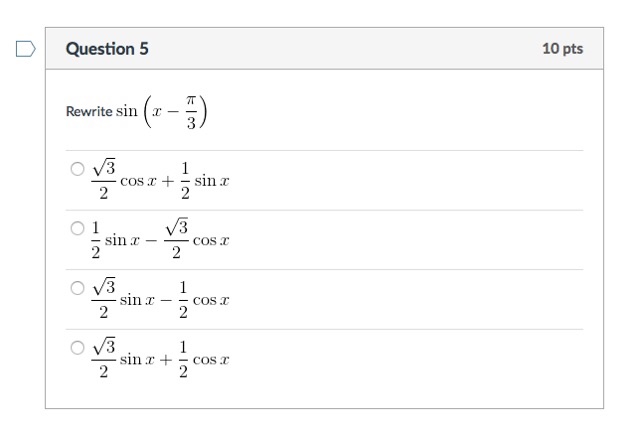640x436 pixels.
Task: Click the plus sign in the last answer
Action: point(166,360)
